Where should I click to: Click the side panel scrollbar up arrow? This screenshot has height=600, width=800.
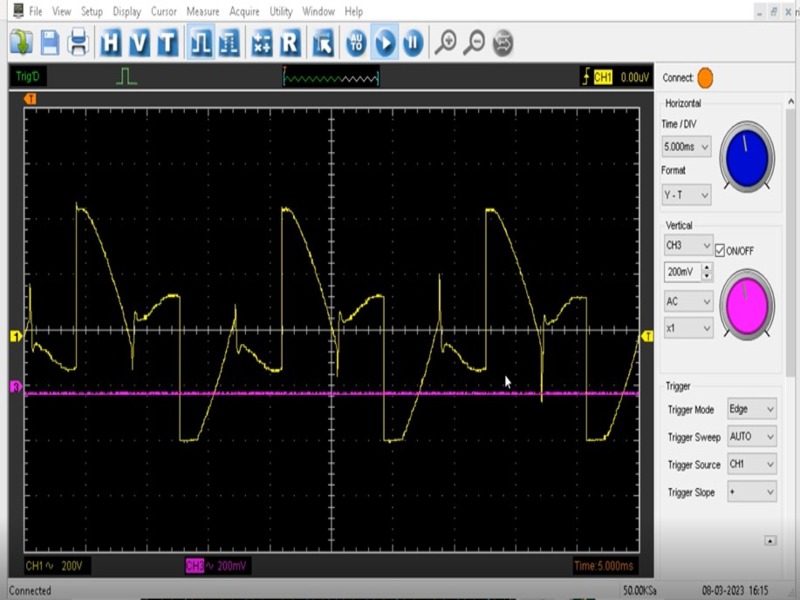791,101
